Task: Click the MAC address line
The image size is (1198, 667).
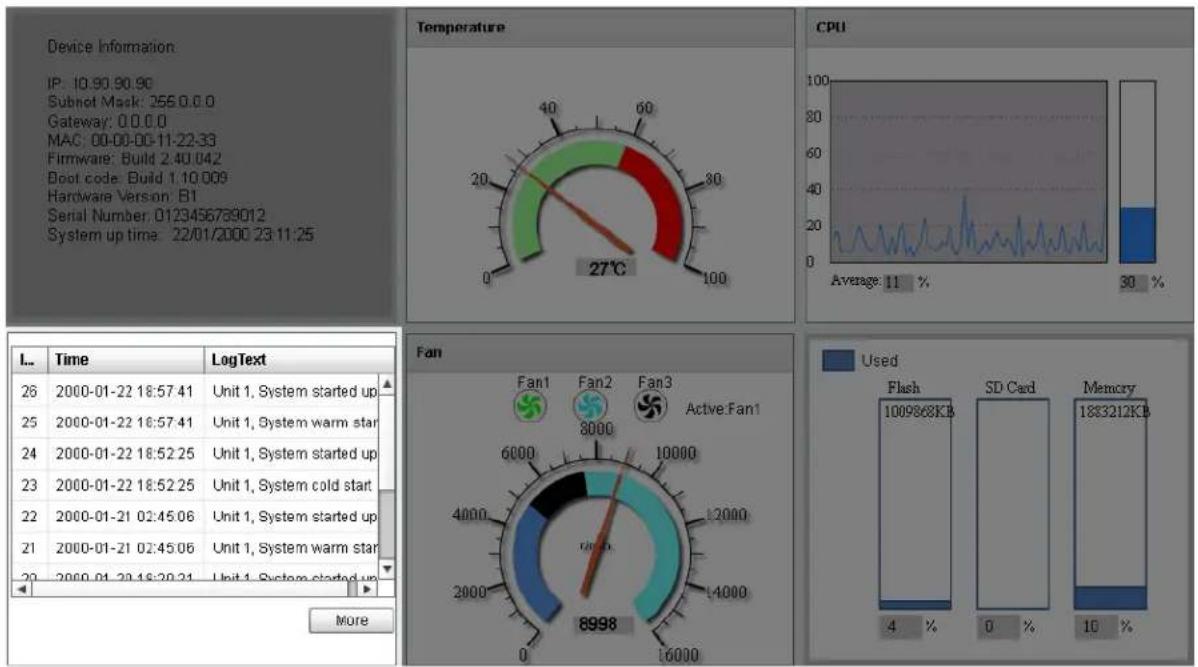Action: click(131, 140)
